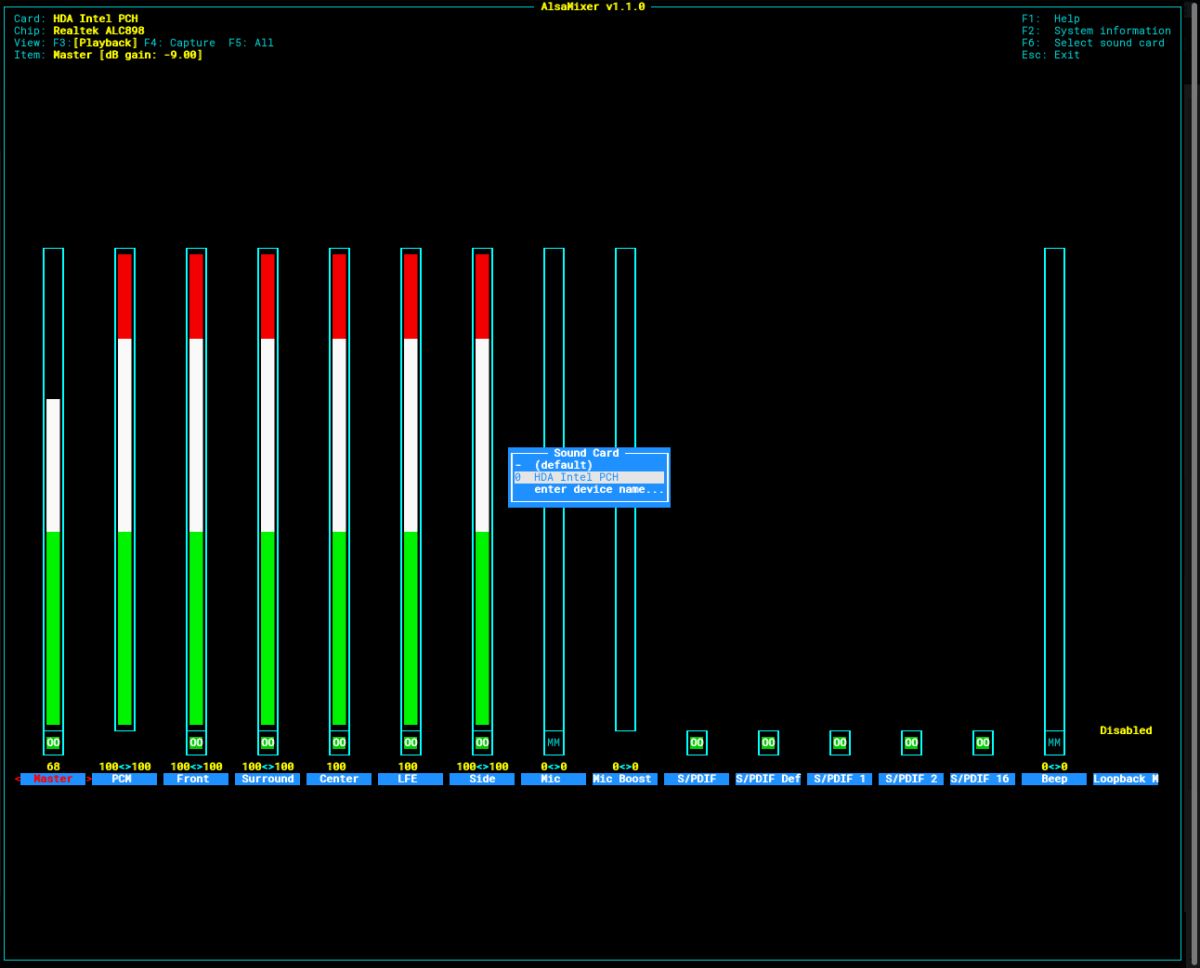Toggle mute box under the Center bar
Screen dimensions: 1200x968
click(339, 743)
